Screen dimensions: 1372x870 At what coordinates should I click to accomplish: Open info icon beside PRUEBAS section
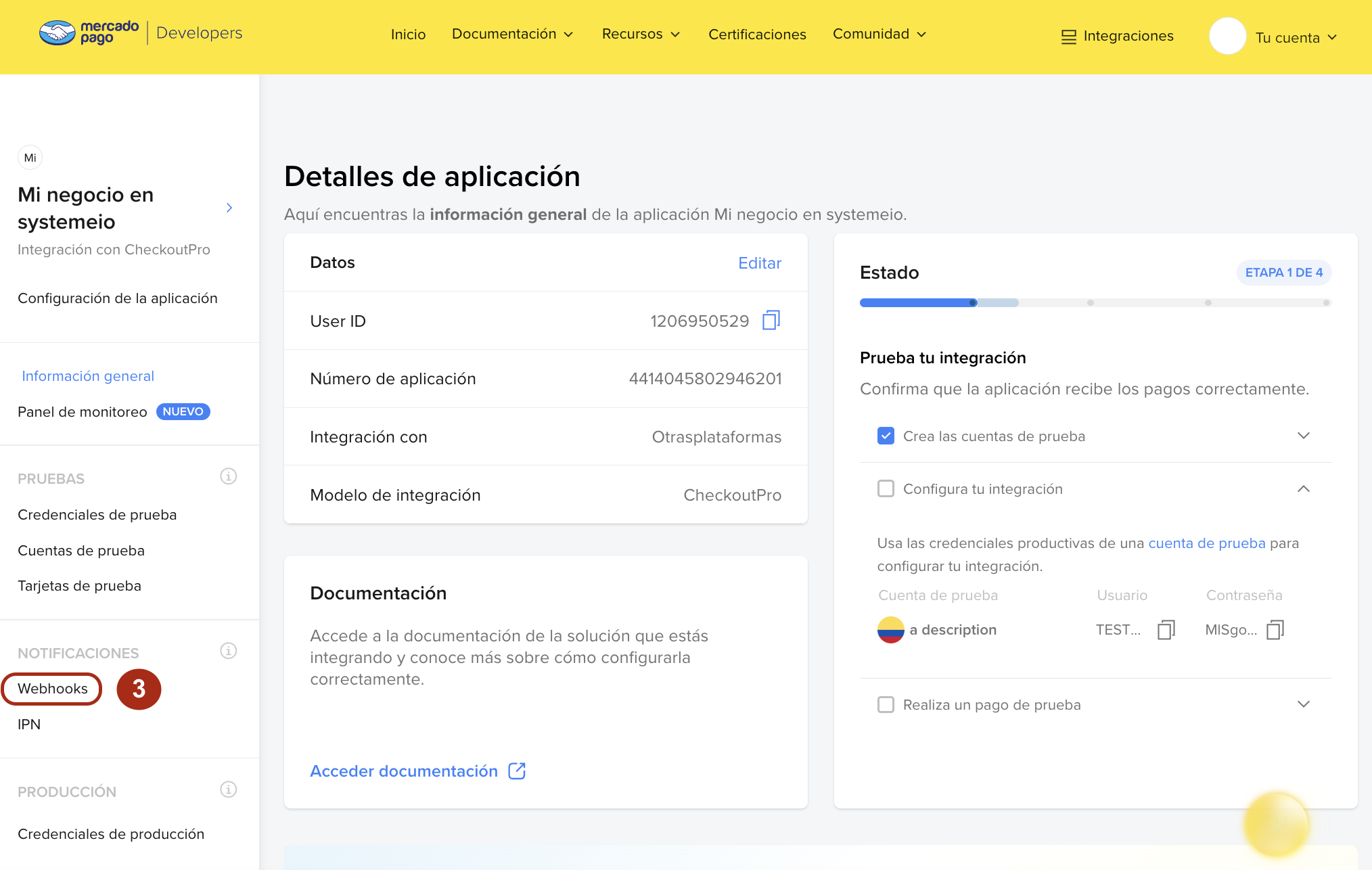point(229,476)
